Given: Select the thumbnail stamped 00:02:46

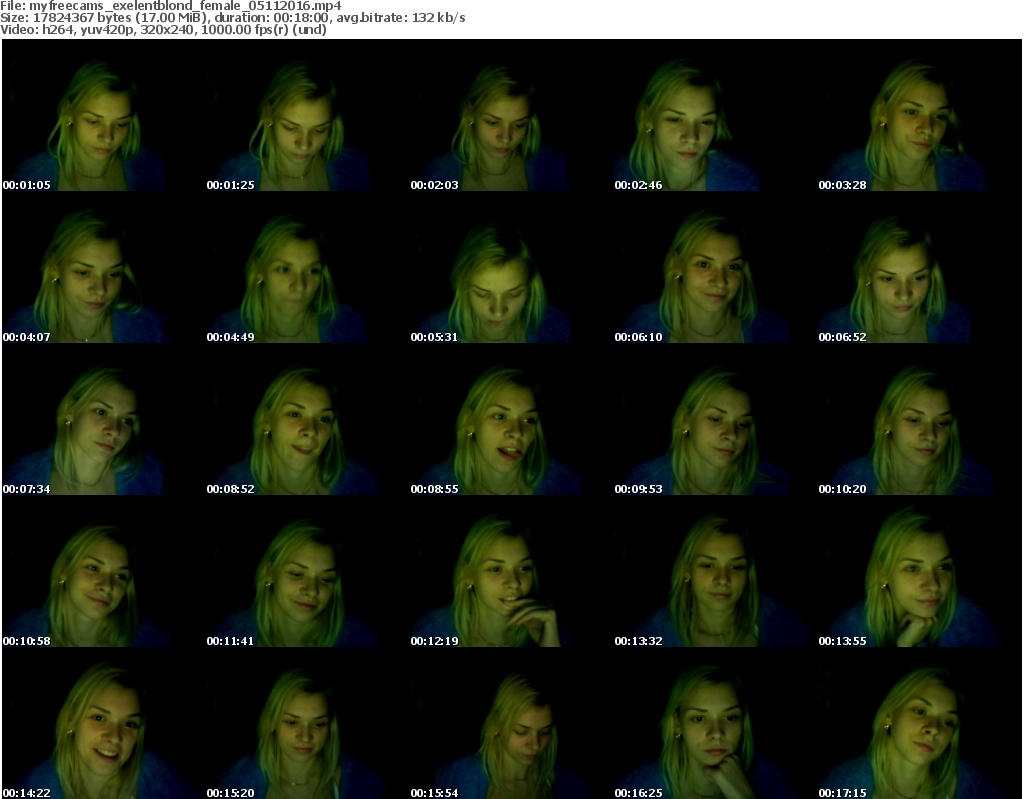Looking at the screenshot, I should point(715,116).
